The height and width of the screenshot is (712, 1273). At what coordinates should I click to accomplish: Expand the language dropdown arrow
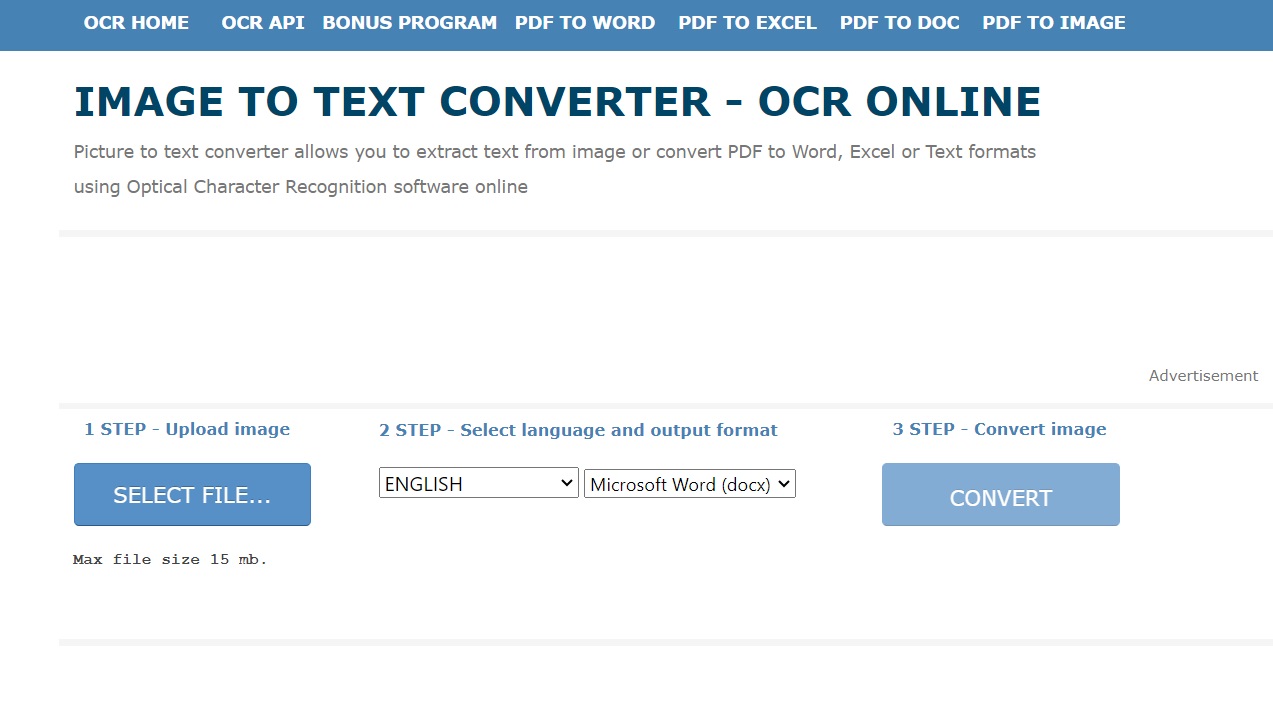(x=568, y=483)
